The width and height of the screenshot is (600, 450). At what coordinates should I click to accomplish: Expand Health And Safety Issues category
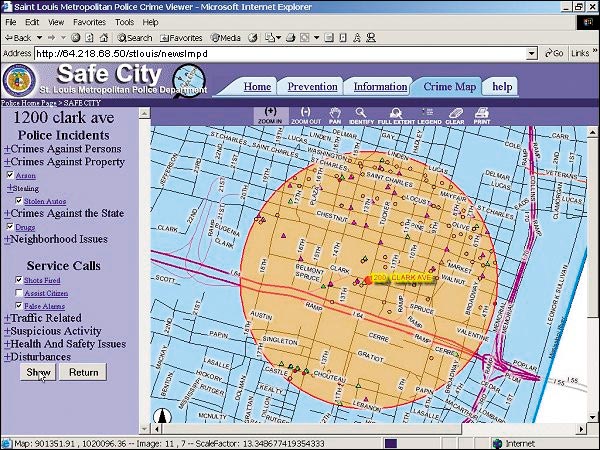[x=7, y=344]
